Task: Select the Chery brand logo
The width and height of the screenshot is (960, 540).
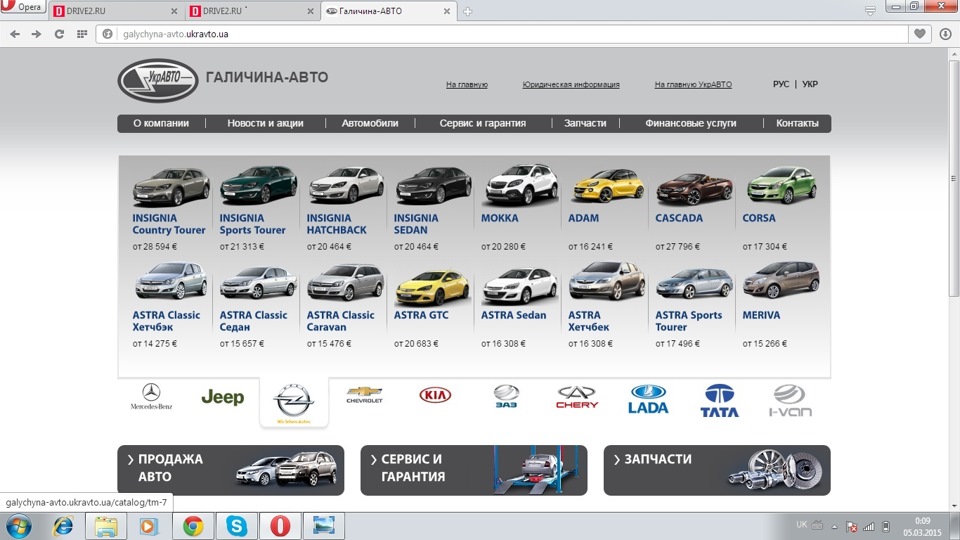Action: (577, 397)
